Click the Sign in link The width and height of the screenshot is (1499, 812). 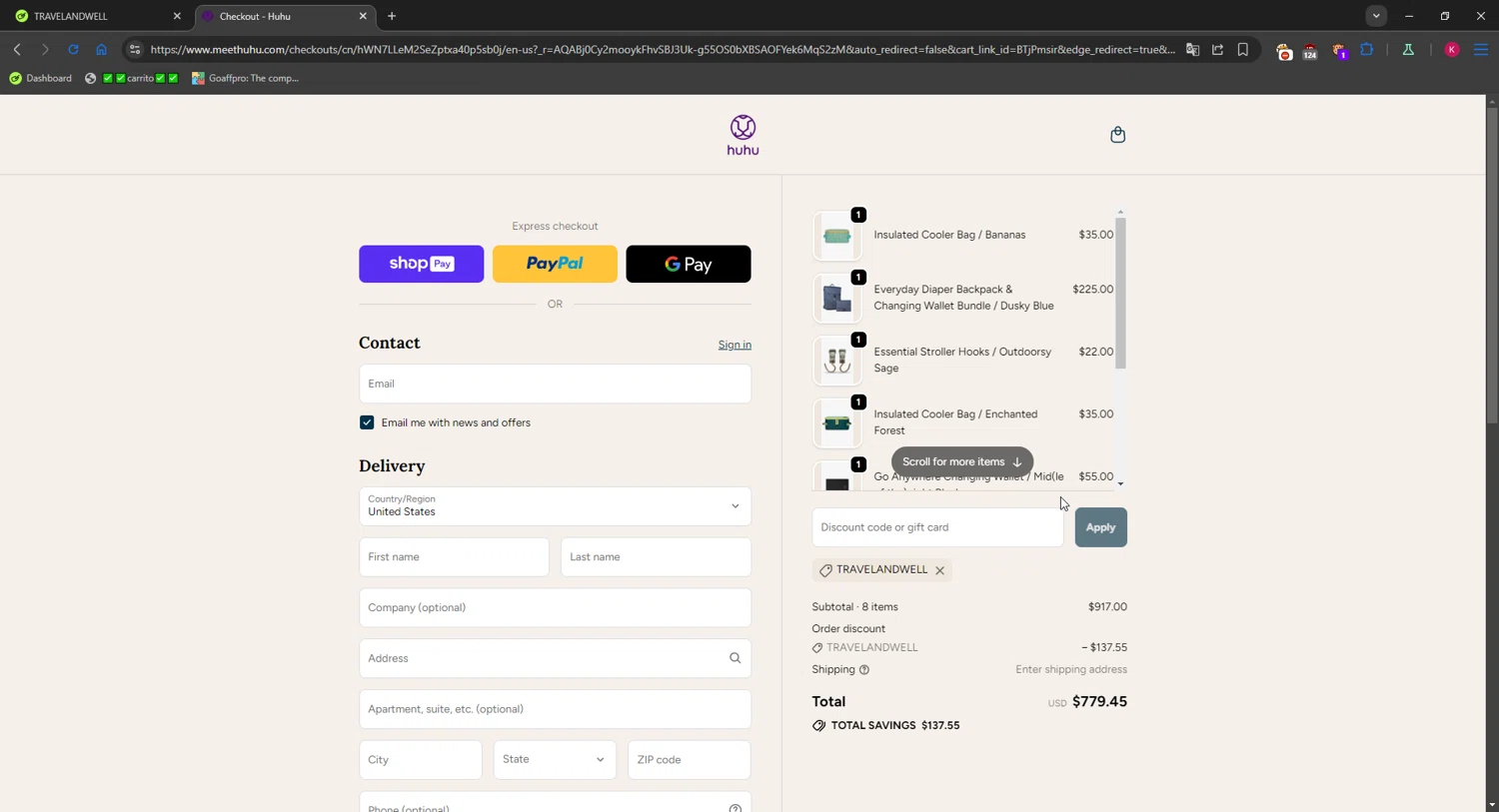pos(735,345)
